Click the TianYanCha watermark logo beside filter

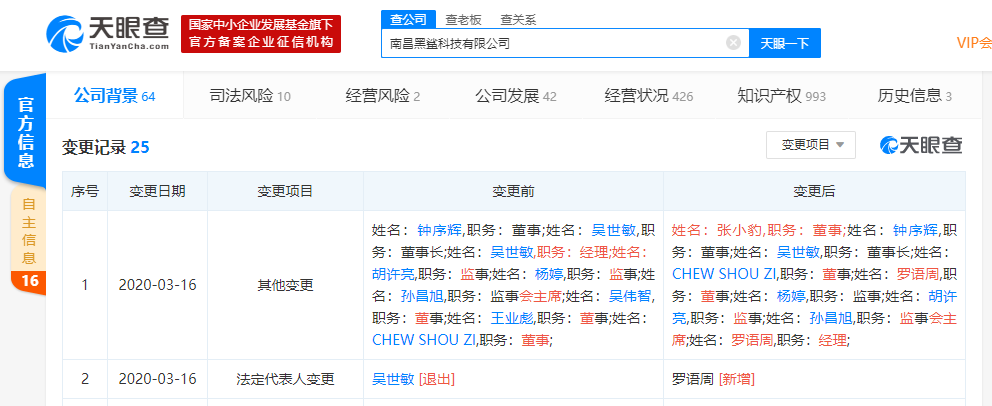921,145
